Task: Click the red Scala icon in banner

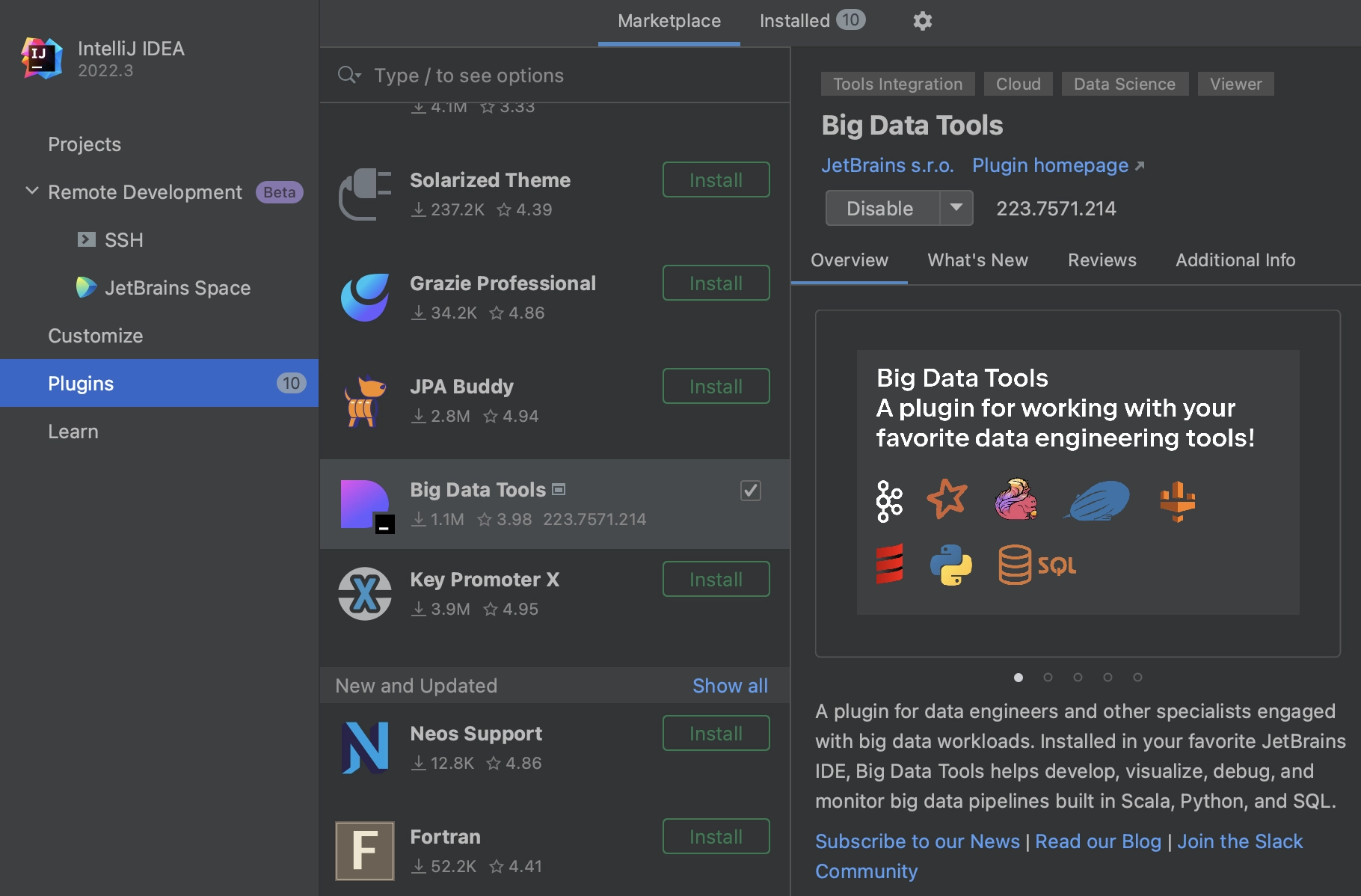Action: pyautogui.click(x=890, y=564)
